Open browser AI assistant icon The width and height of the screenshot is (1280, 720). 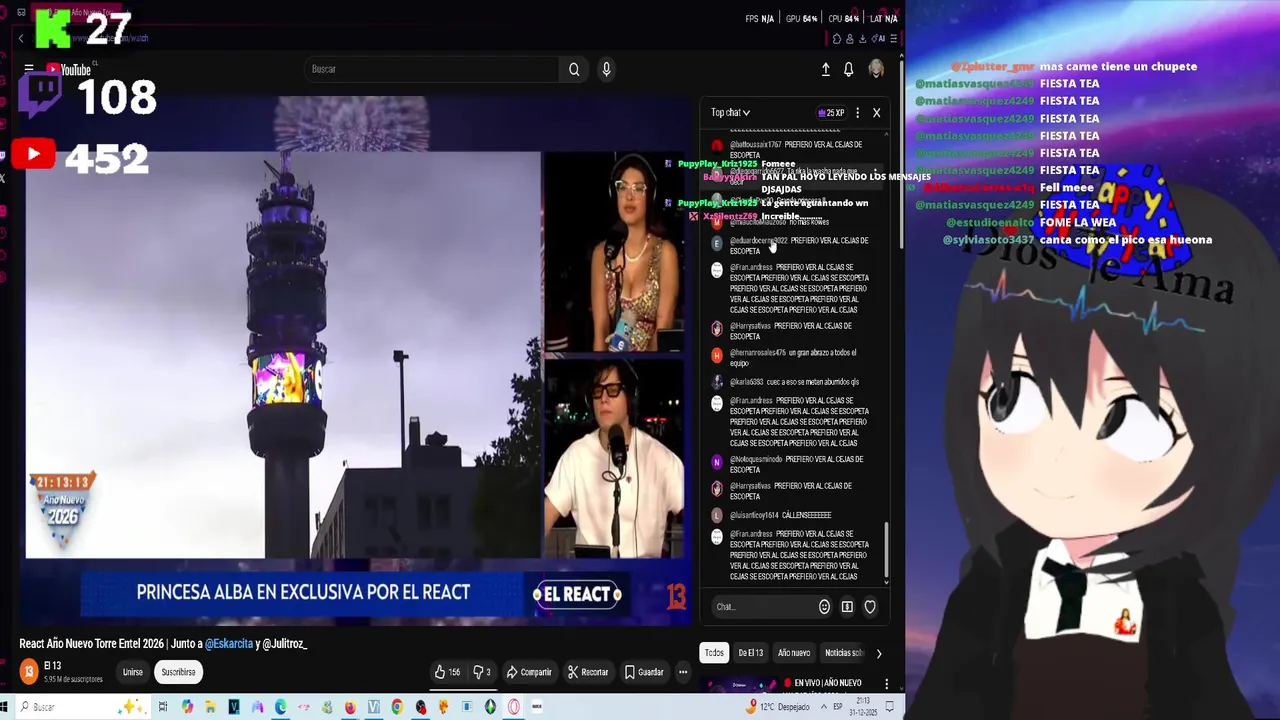click(880, 39)
